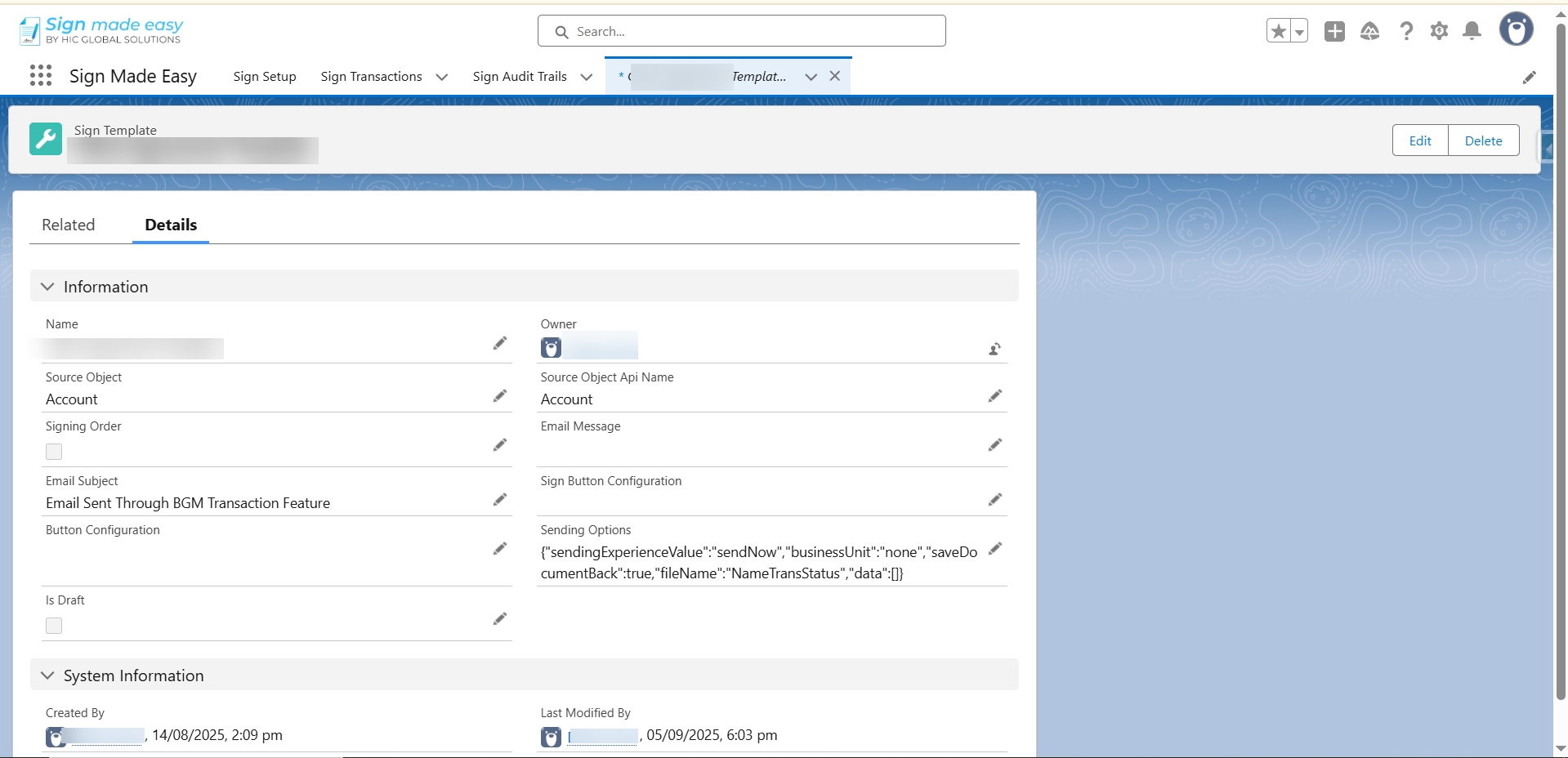This screenshot has height=758, width=1568.
Task: Open the active template tab dropdown chevron
Action: [x=811, y=77]
